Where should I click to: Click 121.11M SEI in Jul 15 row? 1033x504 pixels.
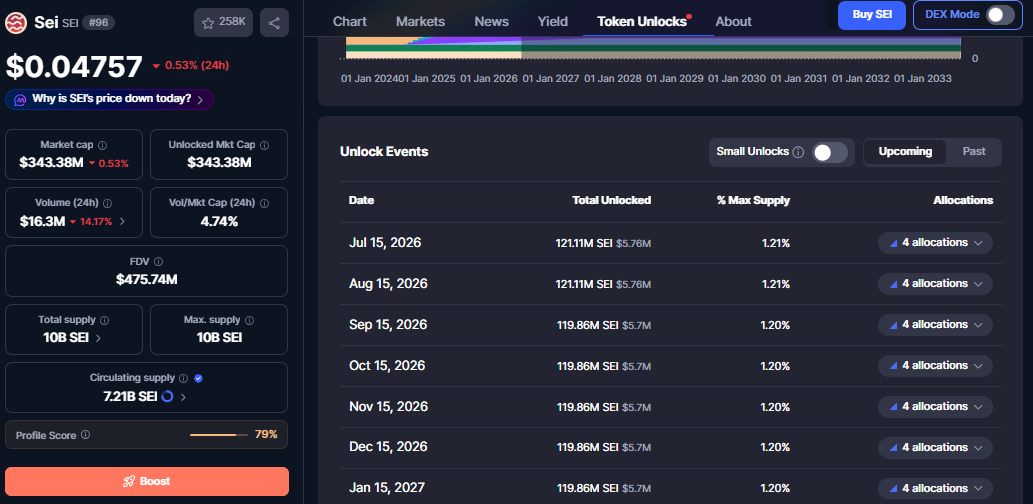584,243
